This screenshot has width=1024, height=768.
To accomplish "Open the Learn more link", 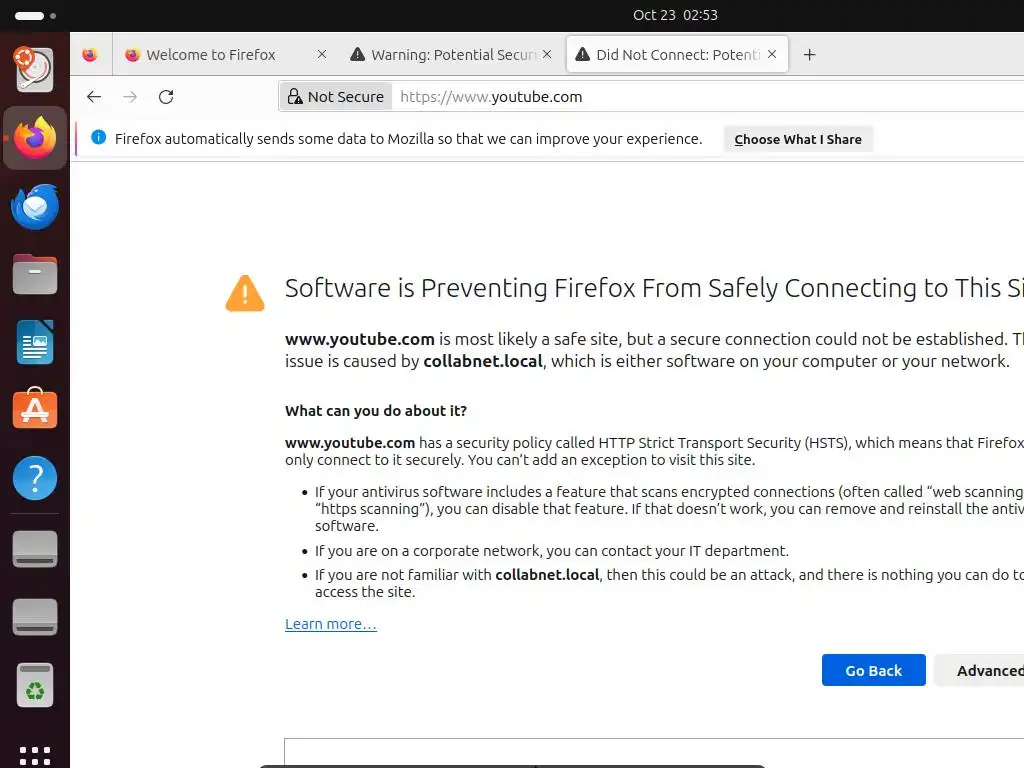I will tap(331, 624).
